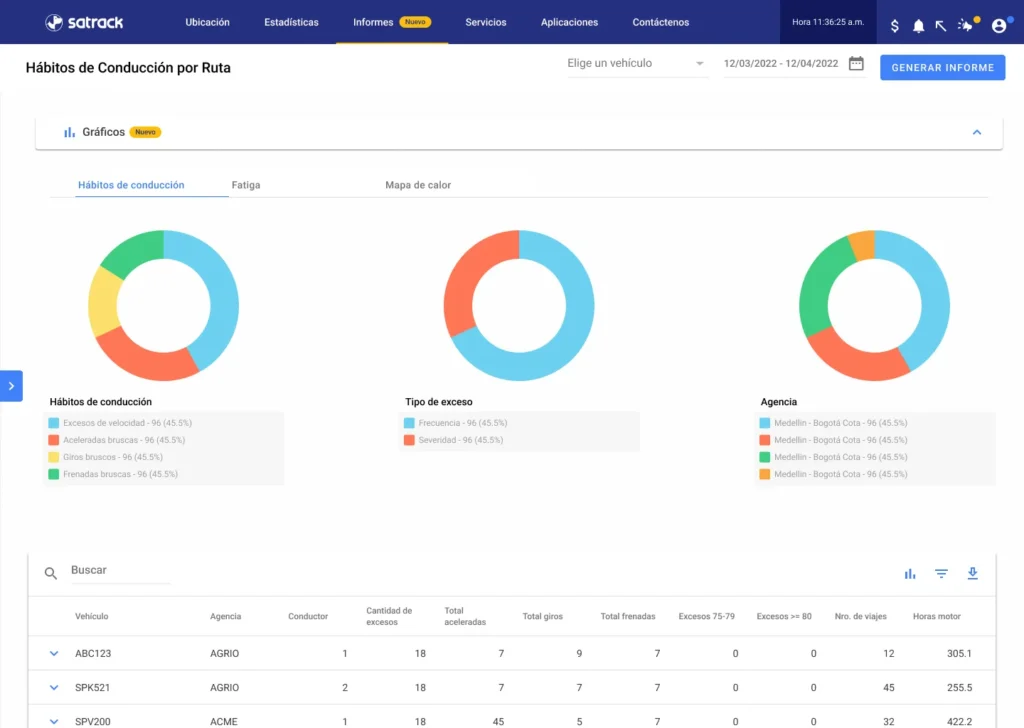1024x728 pixels.
Task: Open the Elige un vehículo dropdown
Action: pyautogui.click(x=636, y=64)
